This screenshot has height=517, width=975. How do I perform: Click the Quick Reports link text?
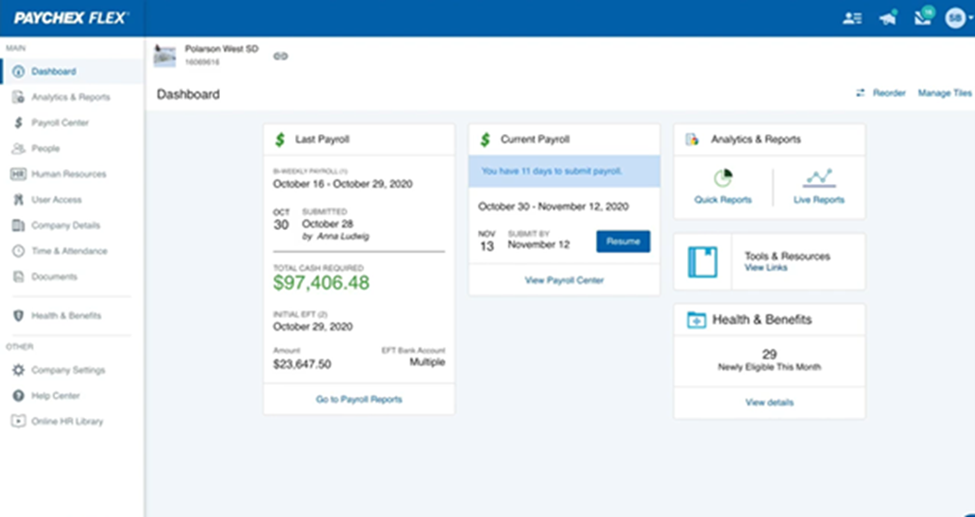pos(723,200)
